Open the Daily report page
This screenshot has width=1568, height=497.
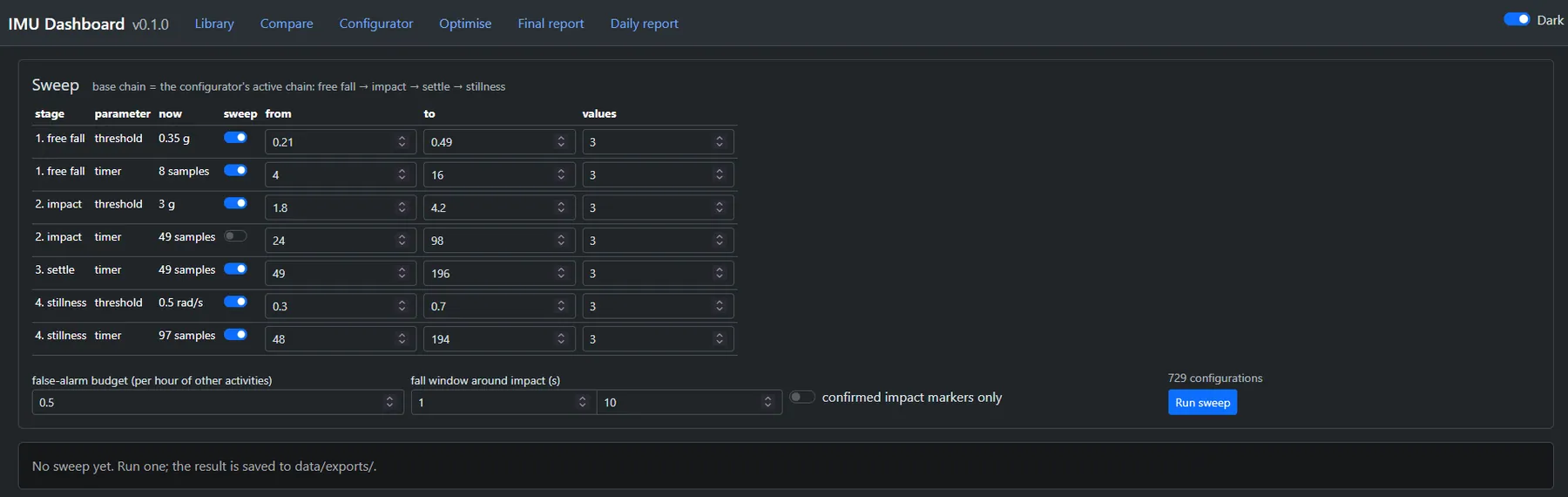pos(644,24)
